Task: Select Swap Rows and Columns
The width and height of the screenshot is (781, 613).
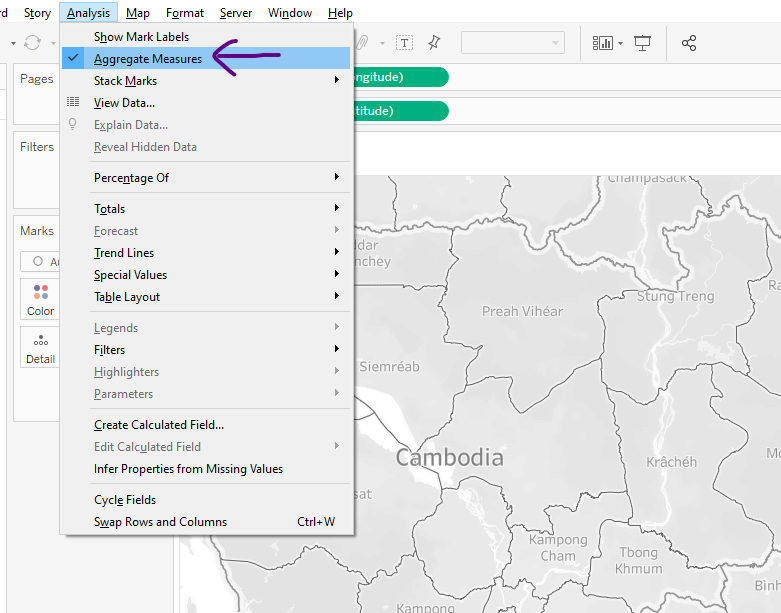Action: click(x=160, y=522)
